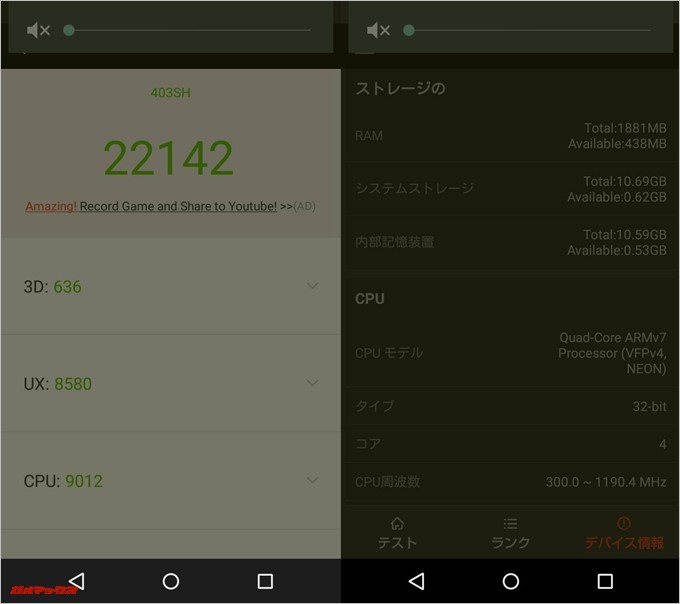Tap the Android back button on right screen
The height and width of the screenshot is (604, 680).
[417, 581]
